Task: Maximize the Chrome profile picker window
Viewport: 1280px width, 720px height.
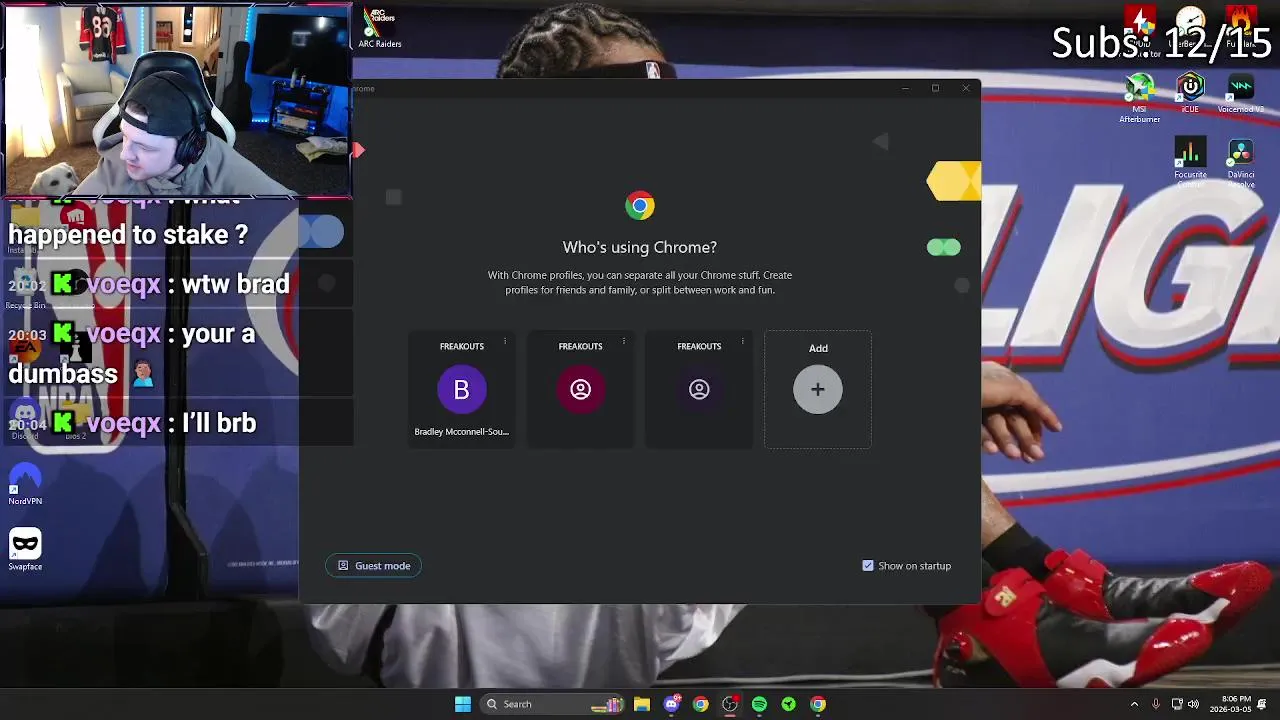Action: [935, 89]
